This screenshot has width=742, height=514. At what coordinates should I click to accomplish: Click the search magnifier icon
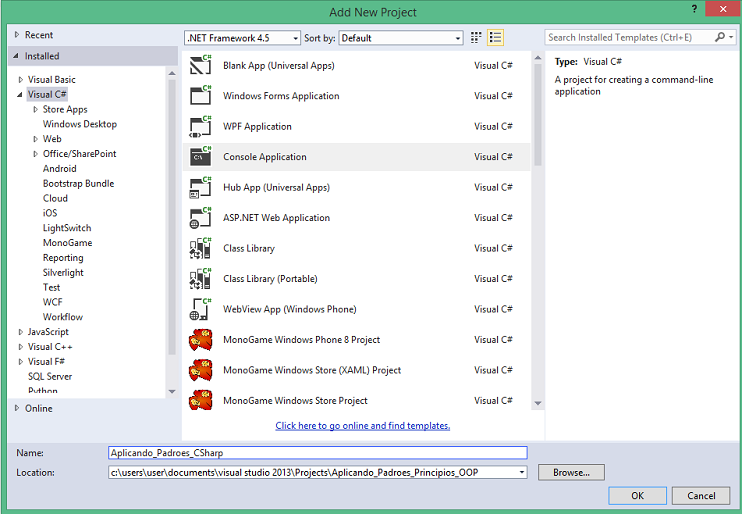[720, 37]
